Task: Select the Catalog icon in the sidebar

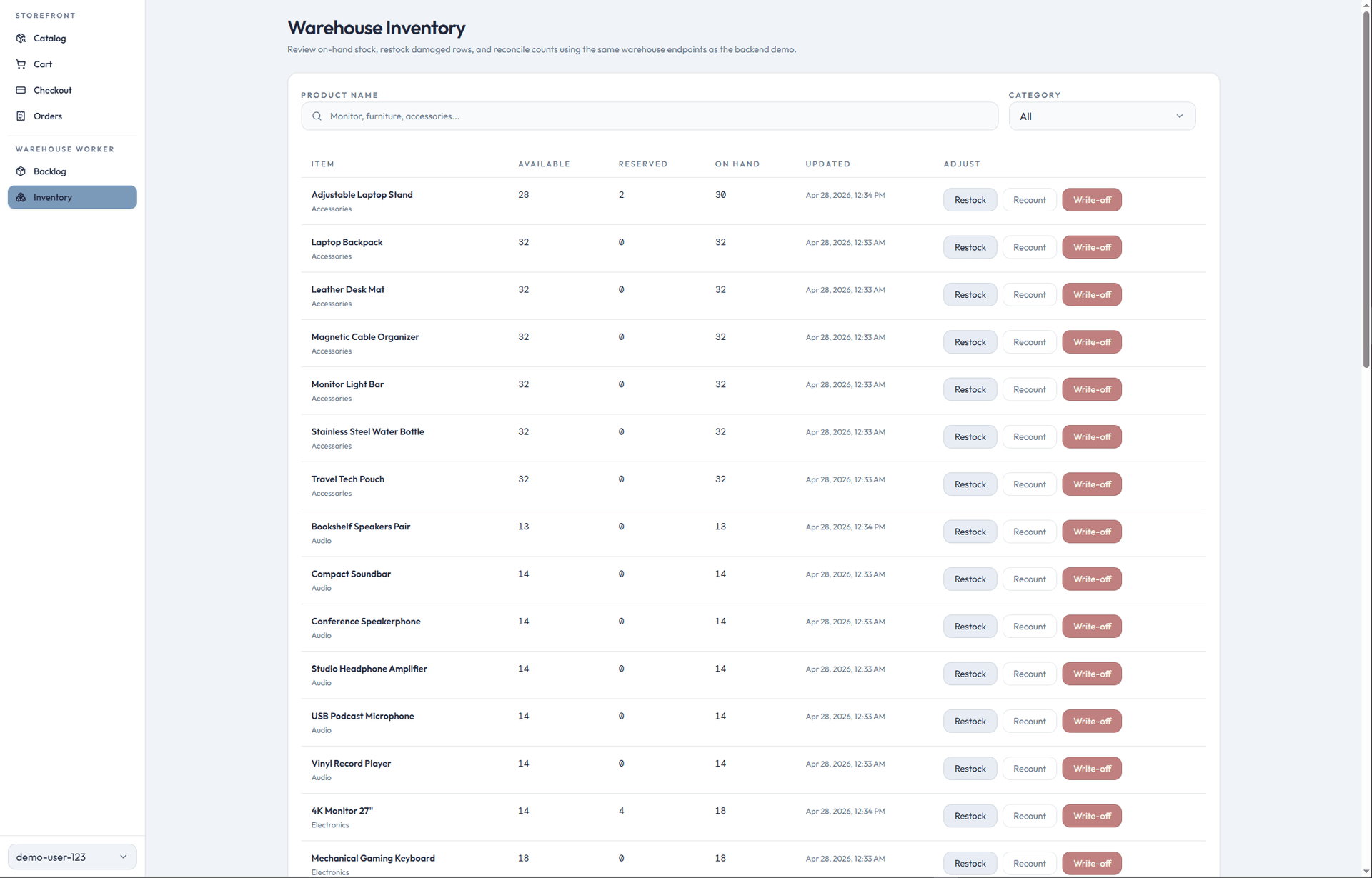Action: point(21,38)
